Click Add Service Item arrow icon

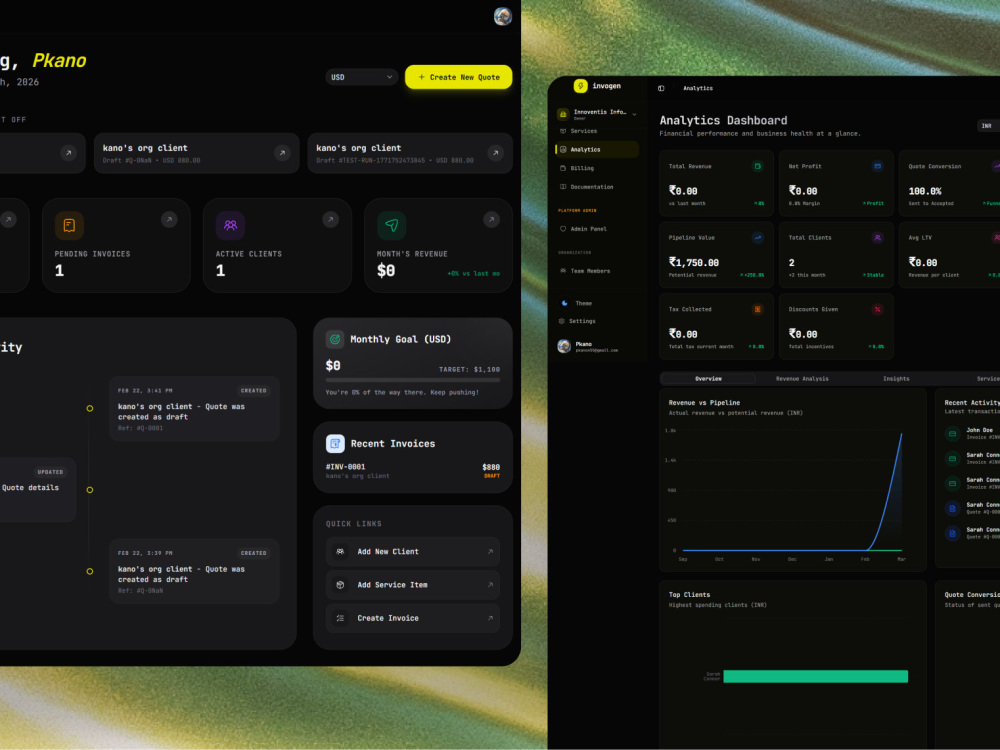click(x=490, y=585)
